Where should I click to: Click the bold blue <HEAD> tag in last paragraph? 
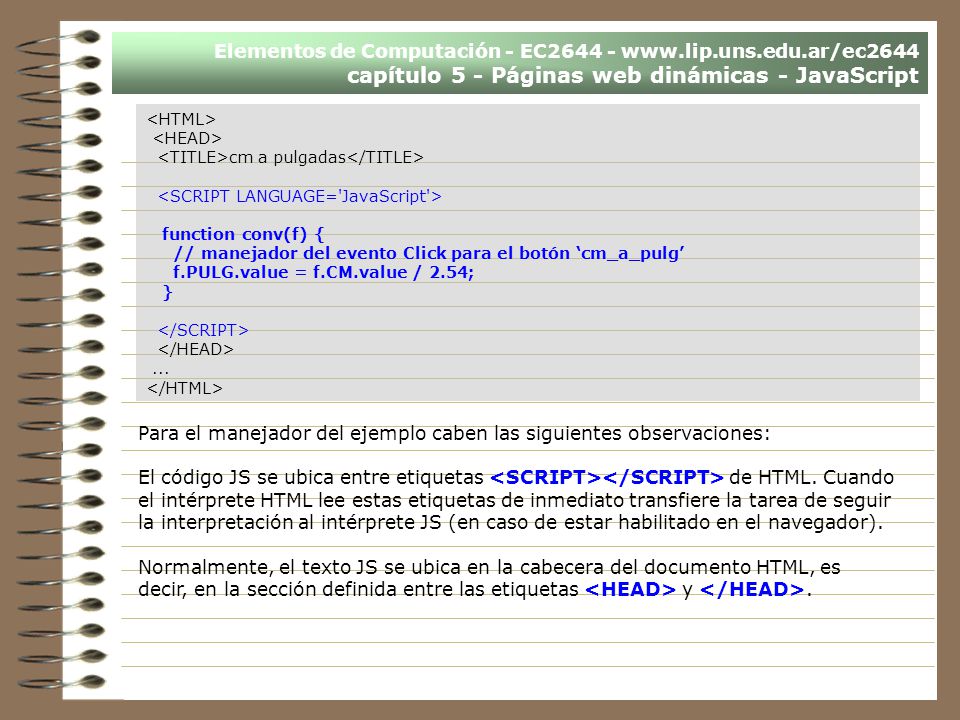point(631,590)
